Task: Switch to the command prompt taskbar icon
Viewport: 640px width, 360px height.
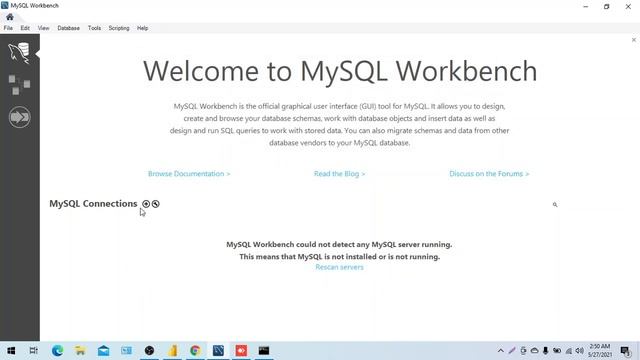Action: (264, 351)
